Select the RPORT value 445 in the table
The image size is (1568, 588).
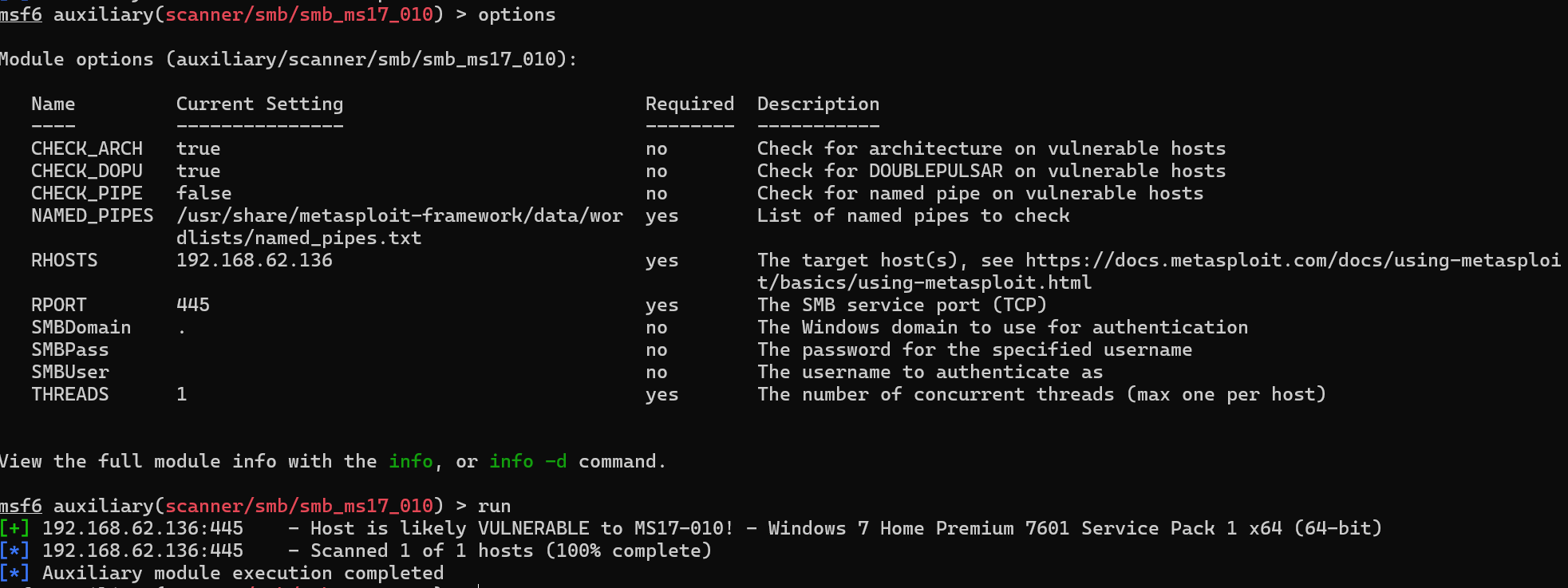[x=192, y=305]
